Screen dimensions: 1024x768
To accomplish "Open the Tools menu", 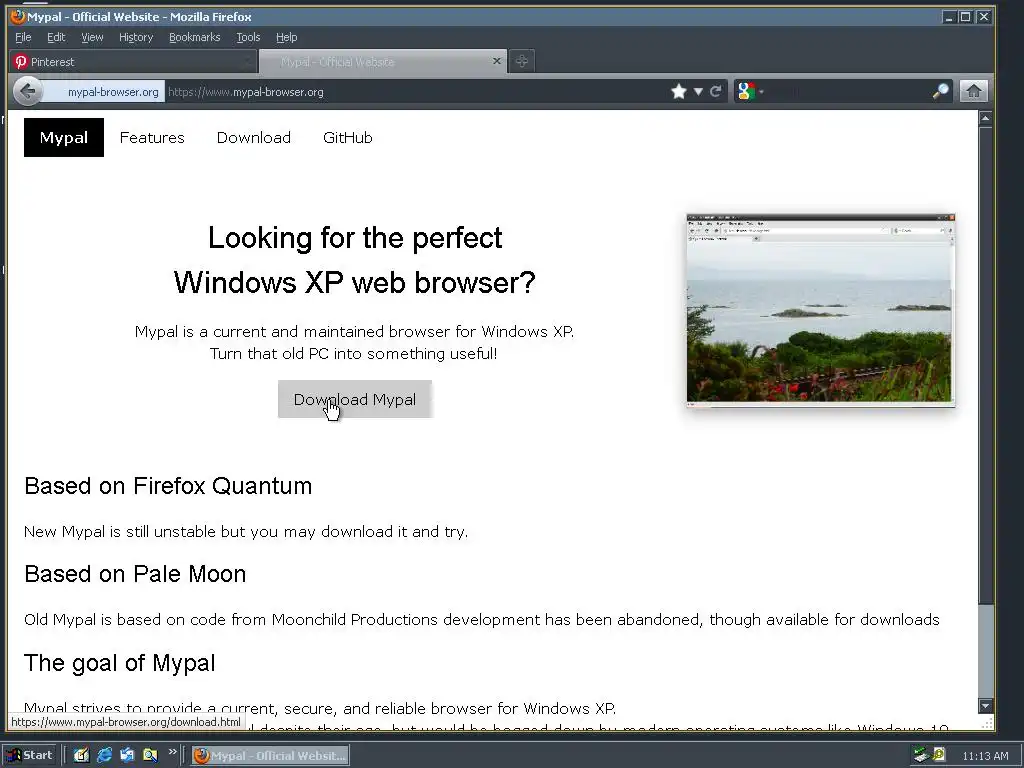I will coord(248,37).
